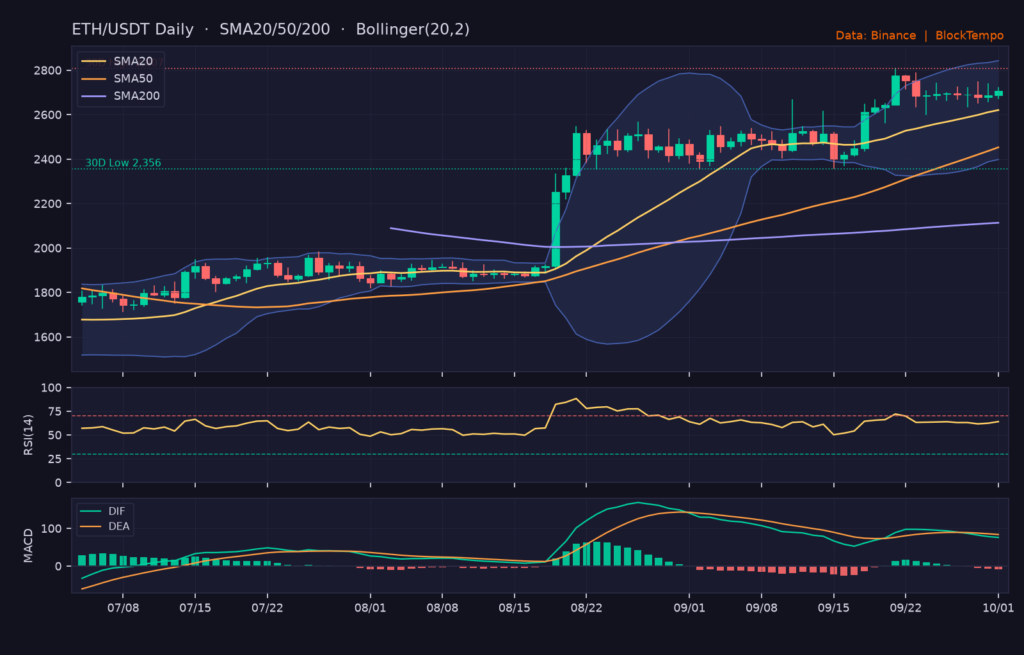Click the 09/15 date label

833,608
